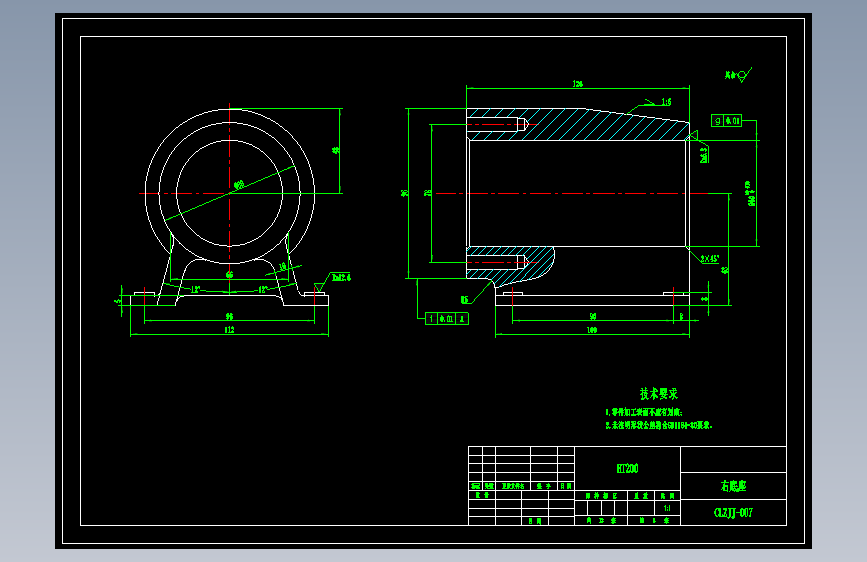The image size is (867, 562).
Task: Select the drawing number CLZJJ-007
Action: pos(733,513)
